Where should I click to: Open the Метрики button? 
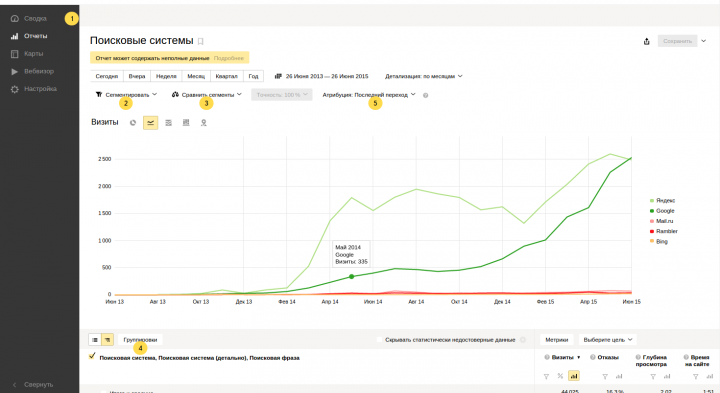[557, 340]
